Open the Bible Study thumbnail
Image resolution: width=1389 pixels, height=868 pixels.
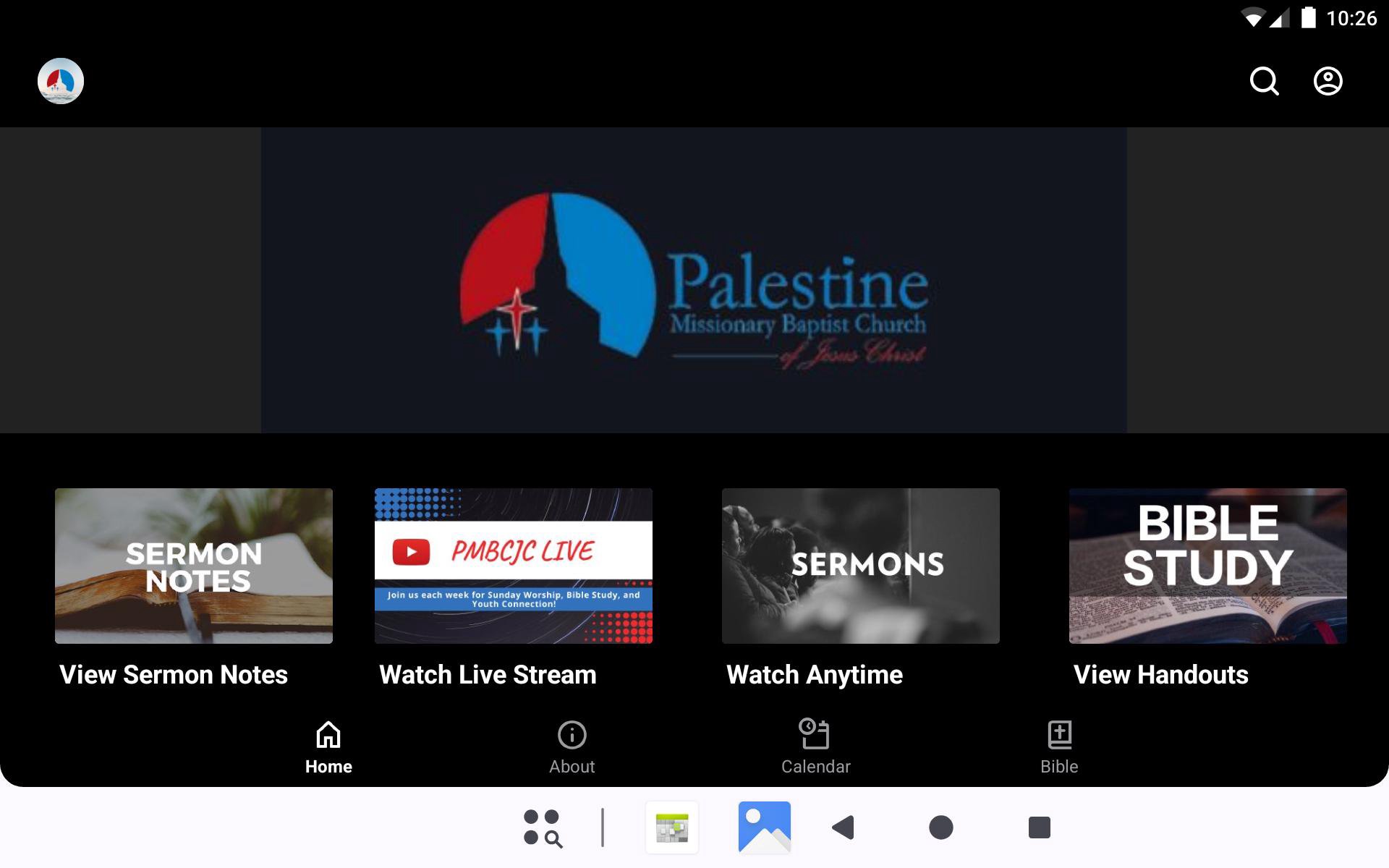1207,566
